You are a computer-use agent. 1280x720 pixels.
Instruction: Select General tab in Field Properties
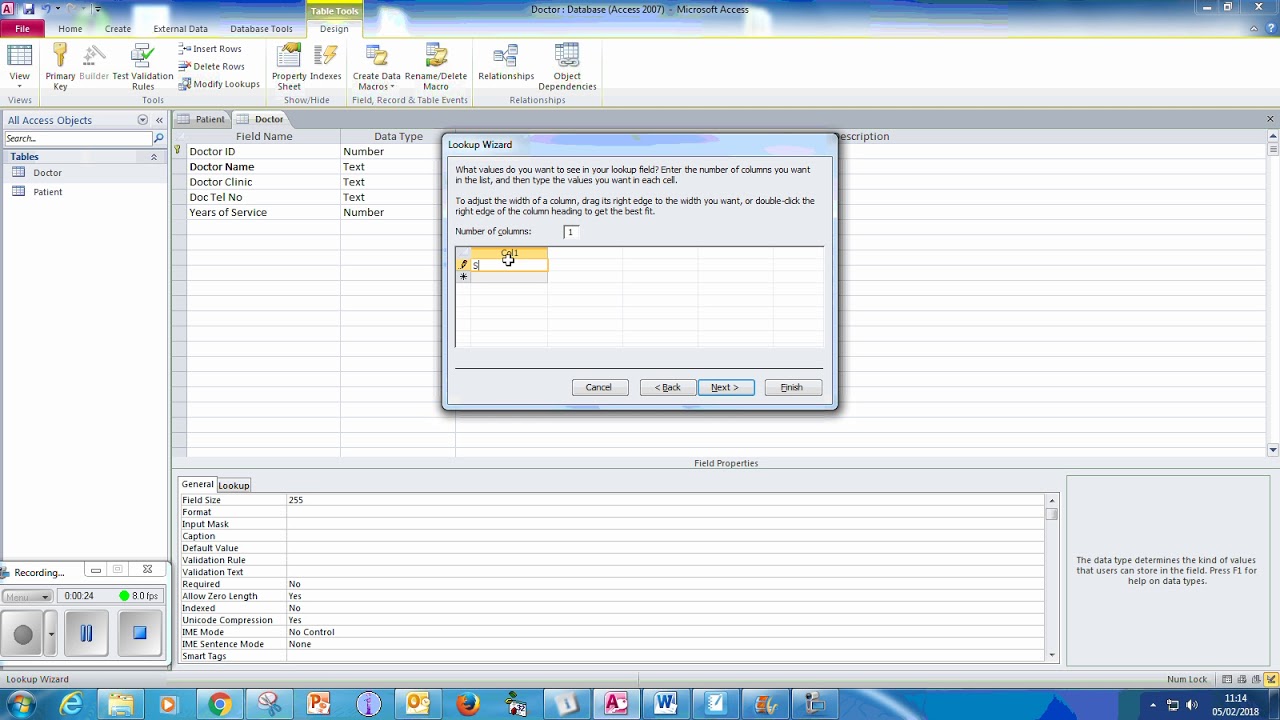tap(197, 484)
